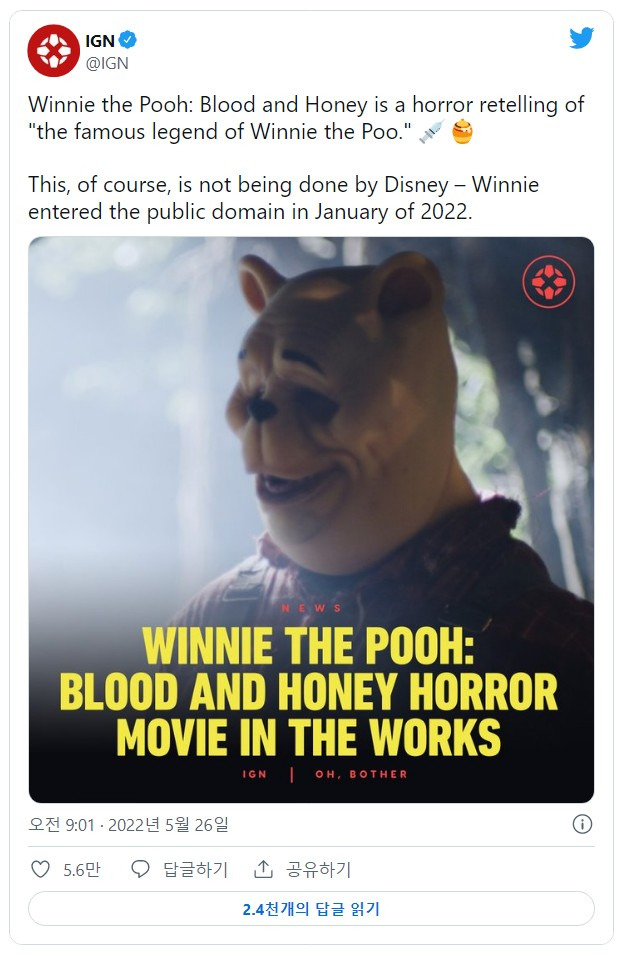Click the 5.6만 like count
The width and height of the screenshot is (622, 956).
[x=81, y=869]
